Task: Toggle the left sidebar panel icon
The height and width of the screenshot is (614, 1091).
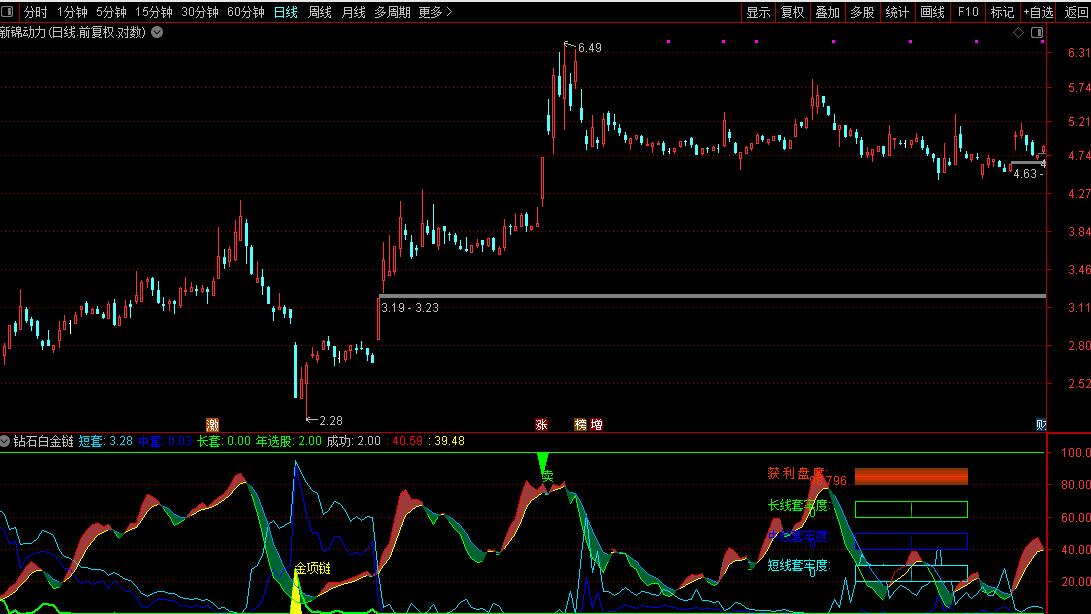Action: 7,12
